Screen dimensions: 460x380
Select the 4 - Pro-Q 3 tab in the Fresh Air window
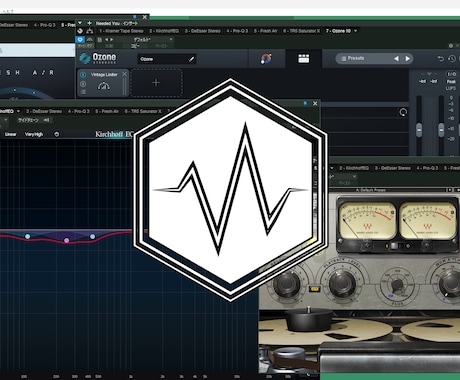click(45, 25)
